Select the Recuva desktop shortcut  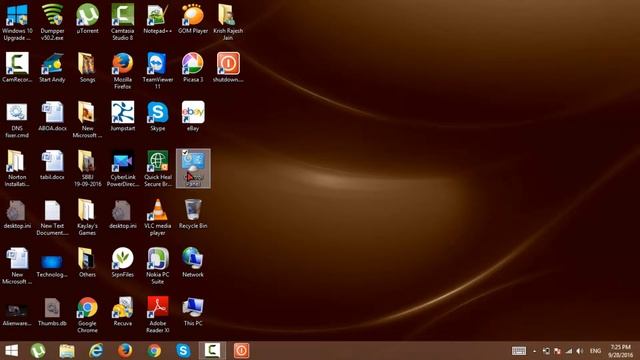122,311
